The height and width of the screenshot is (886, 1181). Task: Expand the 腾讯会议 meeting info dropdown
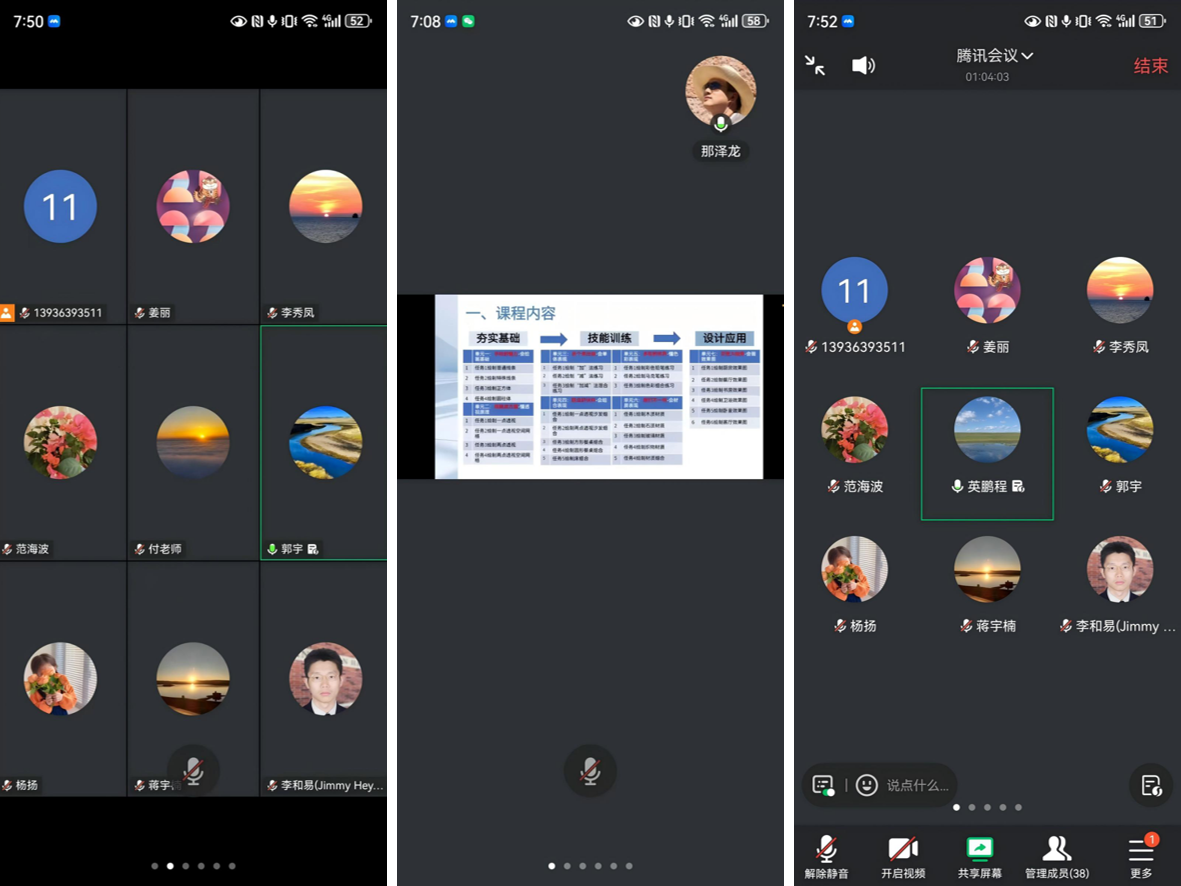(994, 56)
